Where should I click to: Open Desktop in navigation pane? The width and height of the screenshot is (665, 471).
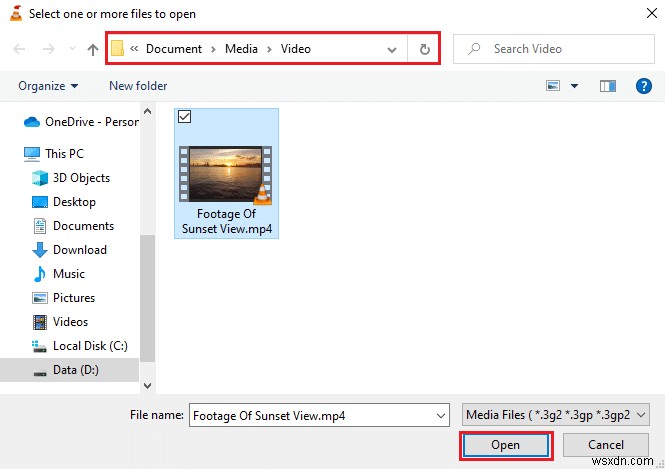click(64, 202)
